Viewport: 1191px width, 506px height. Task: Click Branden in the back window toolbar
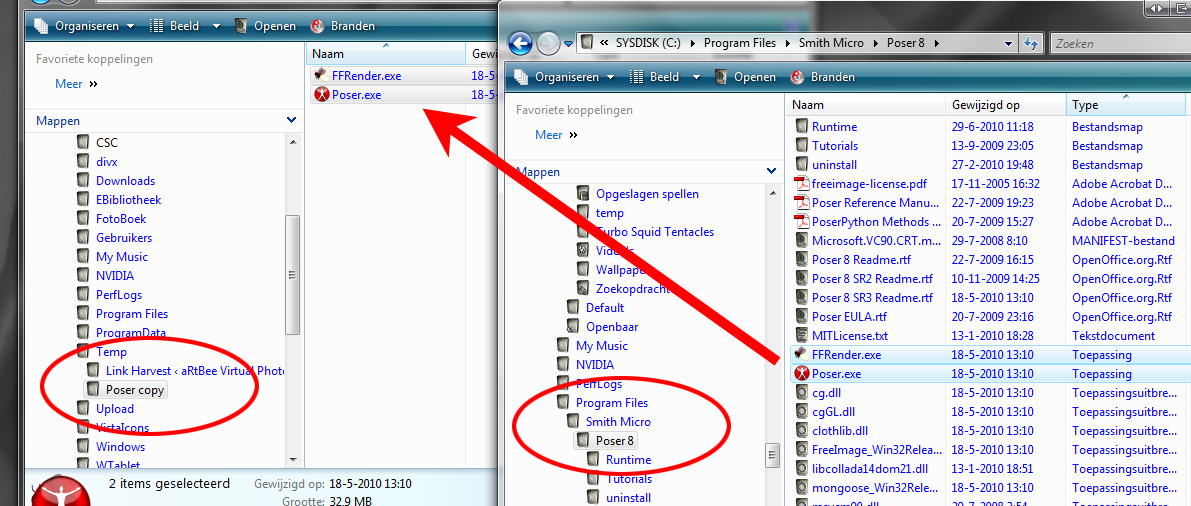click(x=343, y=26)
